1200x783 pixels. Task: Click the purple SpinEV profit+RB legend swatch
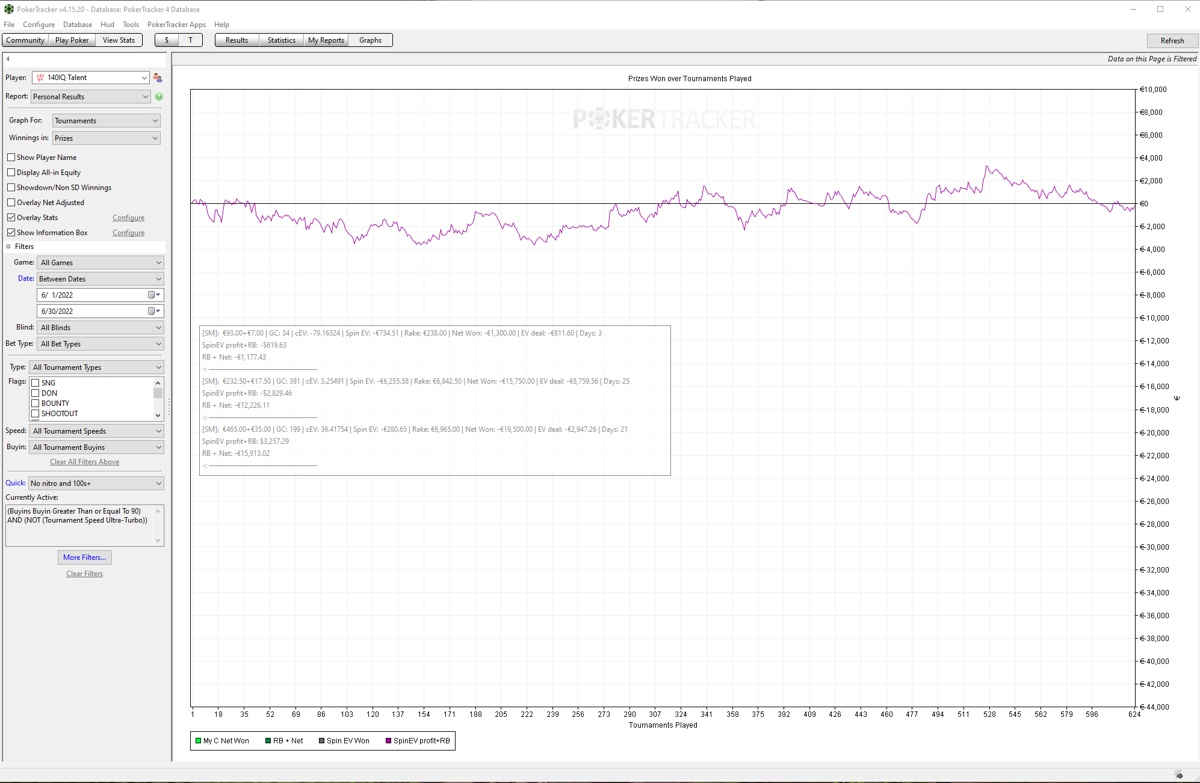389,741
